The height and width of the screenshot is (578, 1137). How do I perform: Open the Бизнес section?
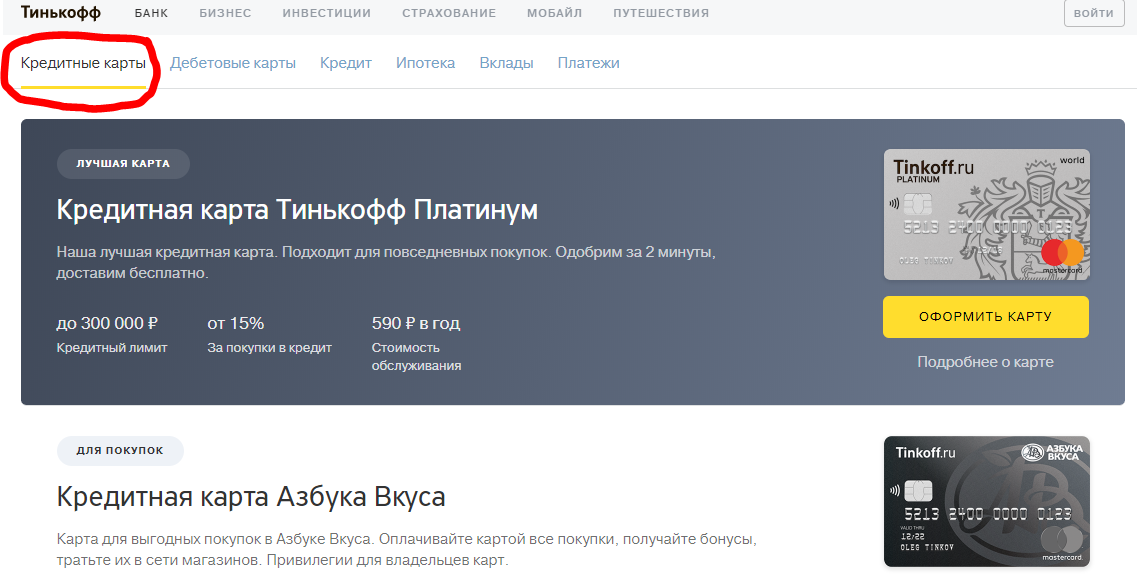click(225, 14)
